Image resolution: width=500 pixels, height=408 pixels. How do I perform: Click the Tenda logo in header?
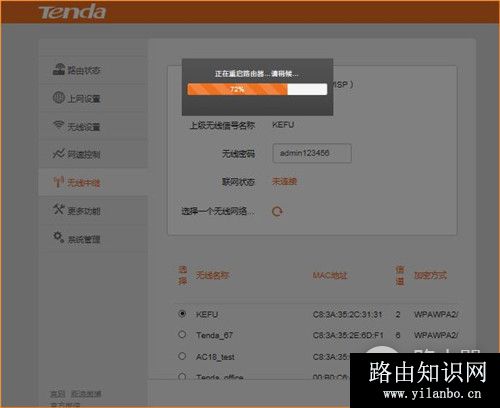72,12
